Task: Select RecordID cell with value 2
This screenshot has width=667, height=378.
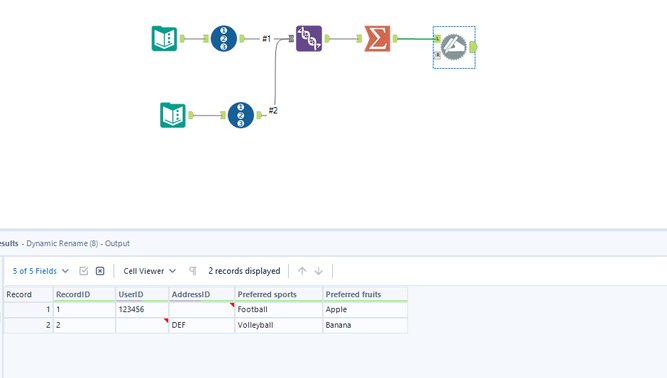Action: 84,325
